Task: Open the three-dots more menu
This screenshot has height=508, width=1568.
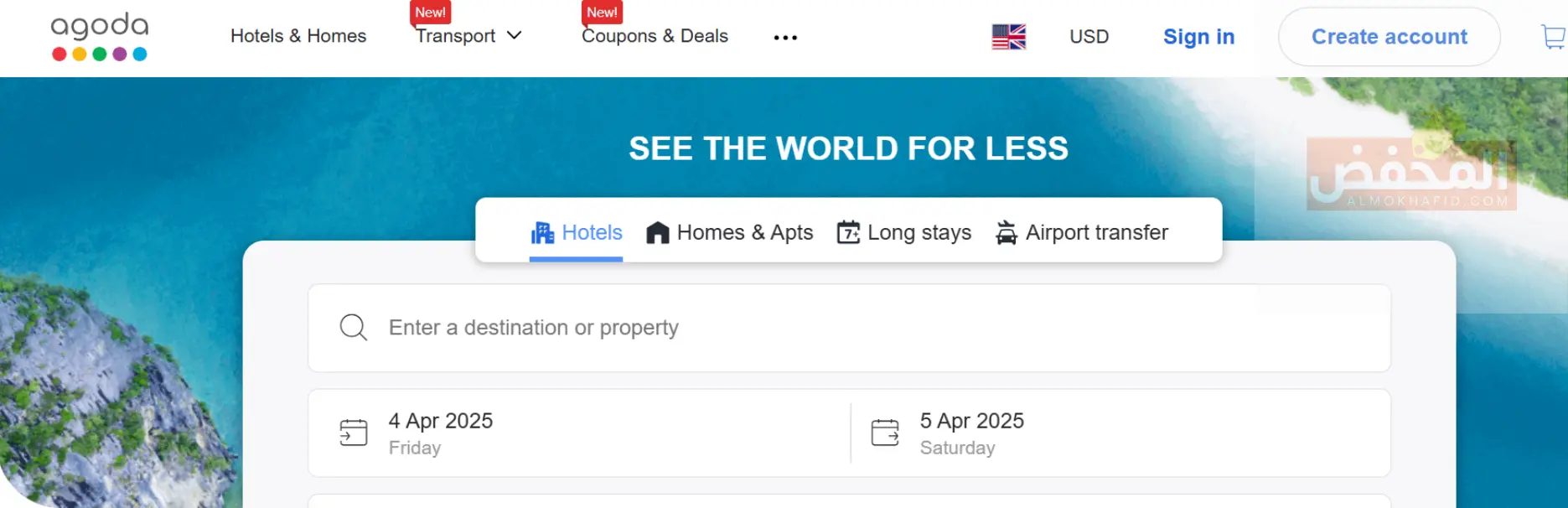Action: click(x=785, y=38)
